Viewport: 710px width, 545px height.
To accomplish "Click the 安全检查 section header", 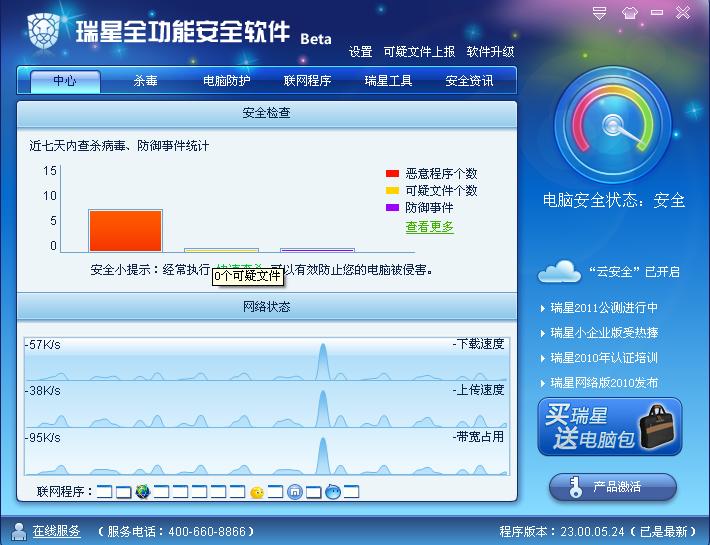I will 267,113.
